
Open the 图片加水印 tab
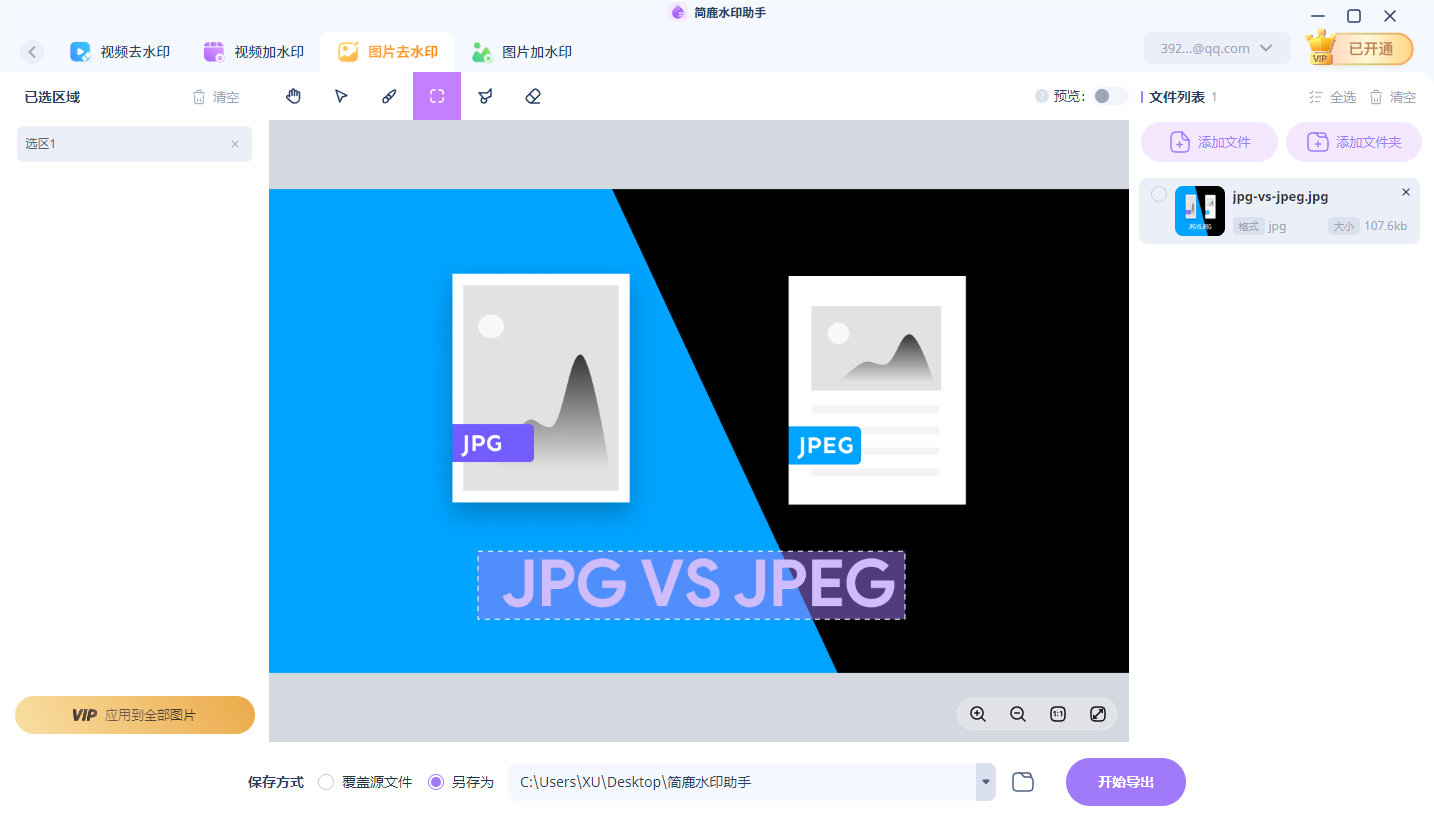coord(521,51)
